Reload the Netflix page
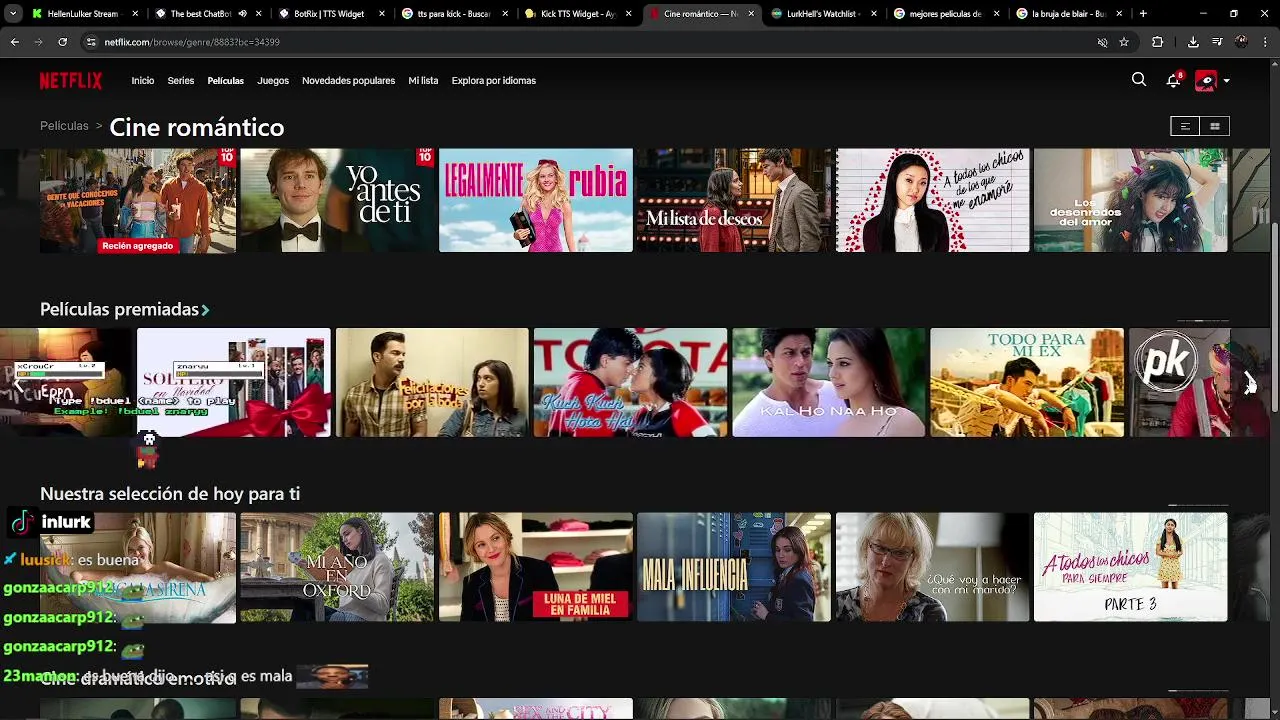Screen dimensions: 1280x720 62,42
